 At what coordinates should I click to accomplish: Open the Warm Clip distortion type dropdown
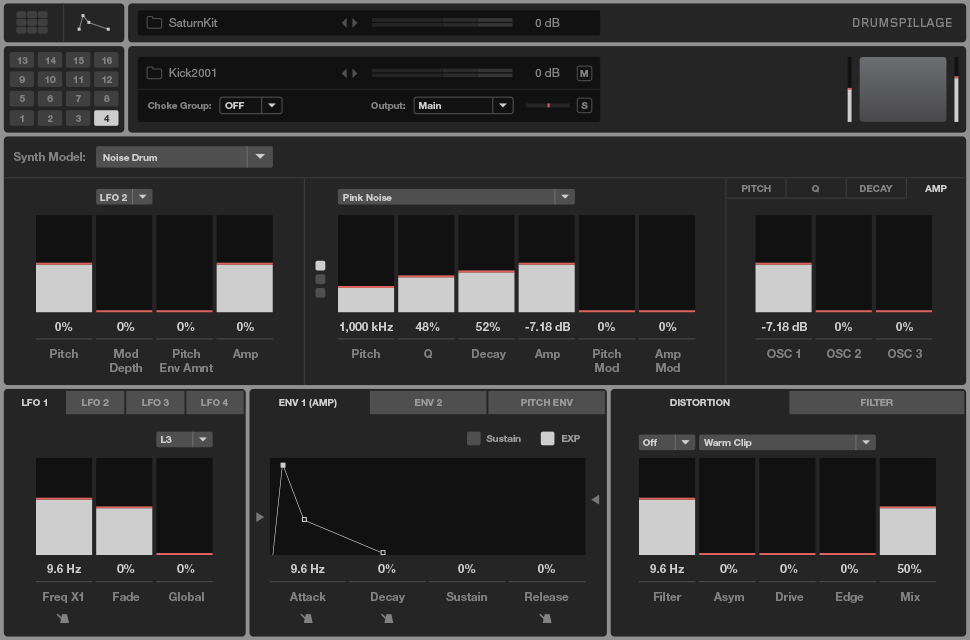coord(787,442)
